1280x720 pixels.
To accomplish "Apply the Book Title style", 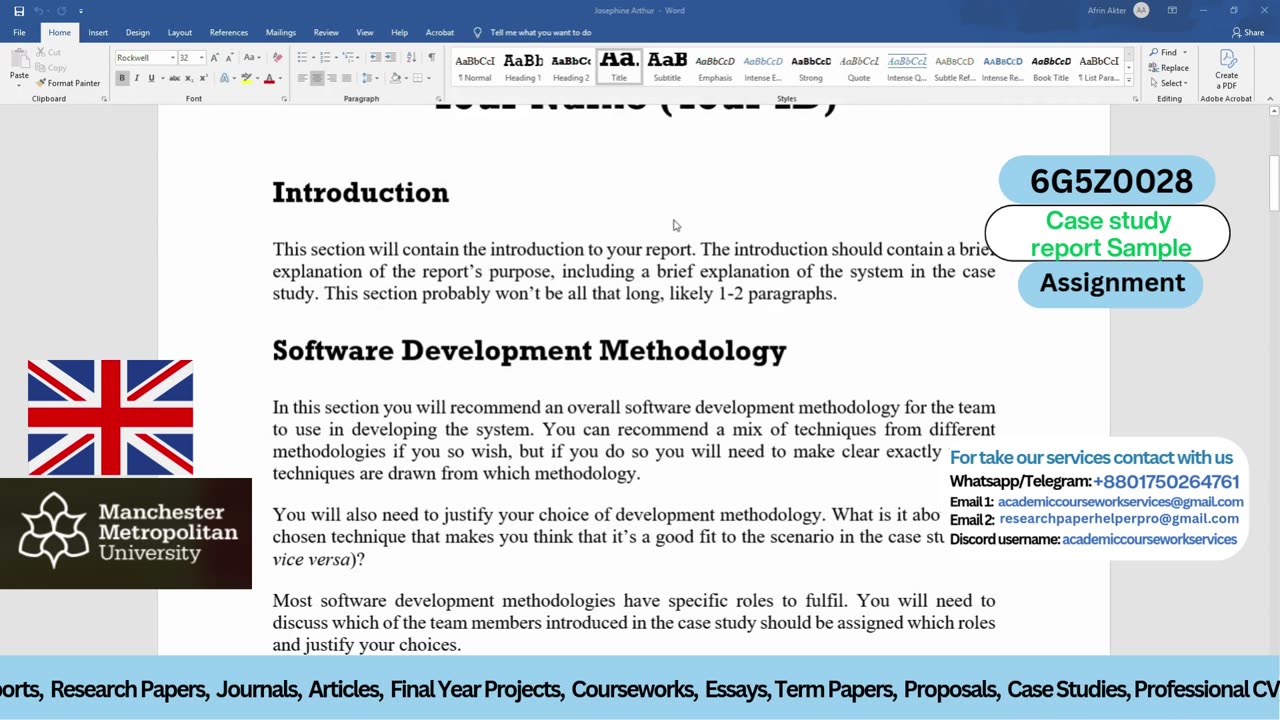I will (1051, 67).
